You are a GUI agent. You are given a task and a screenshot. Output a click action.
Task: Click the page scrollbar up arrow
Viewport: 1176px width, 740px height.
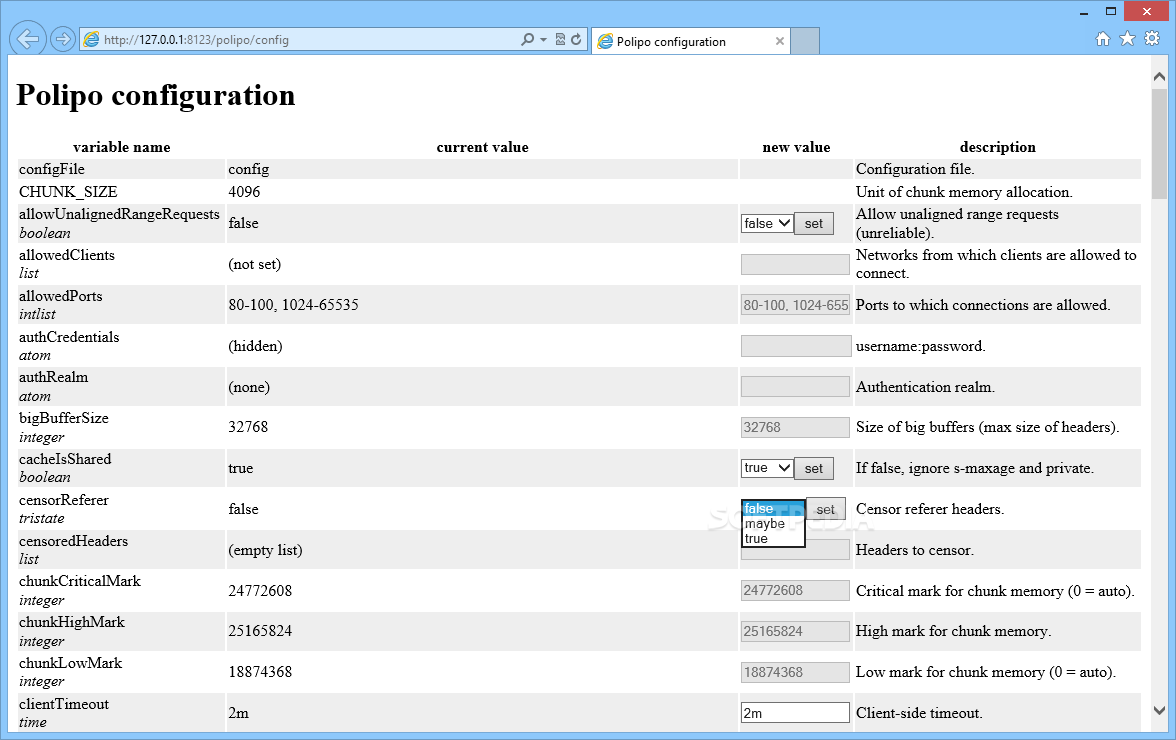point(1159,76)
